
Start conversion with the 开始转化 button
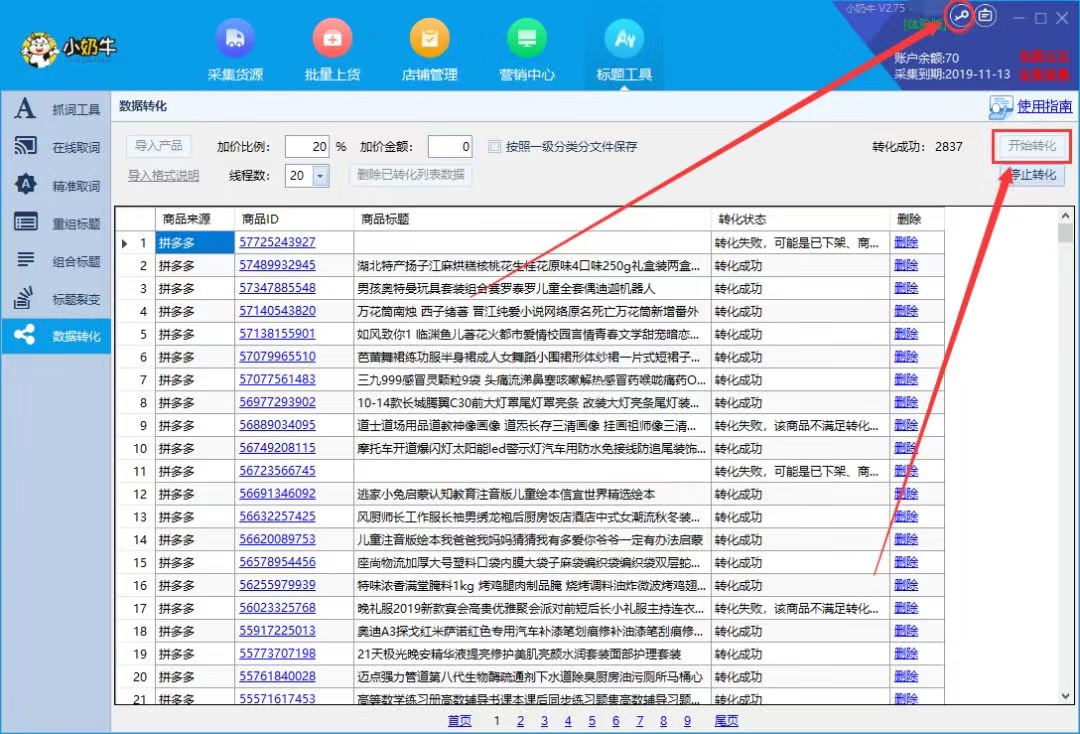[x=1032, y=146]
